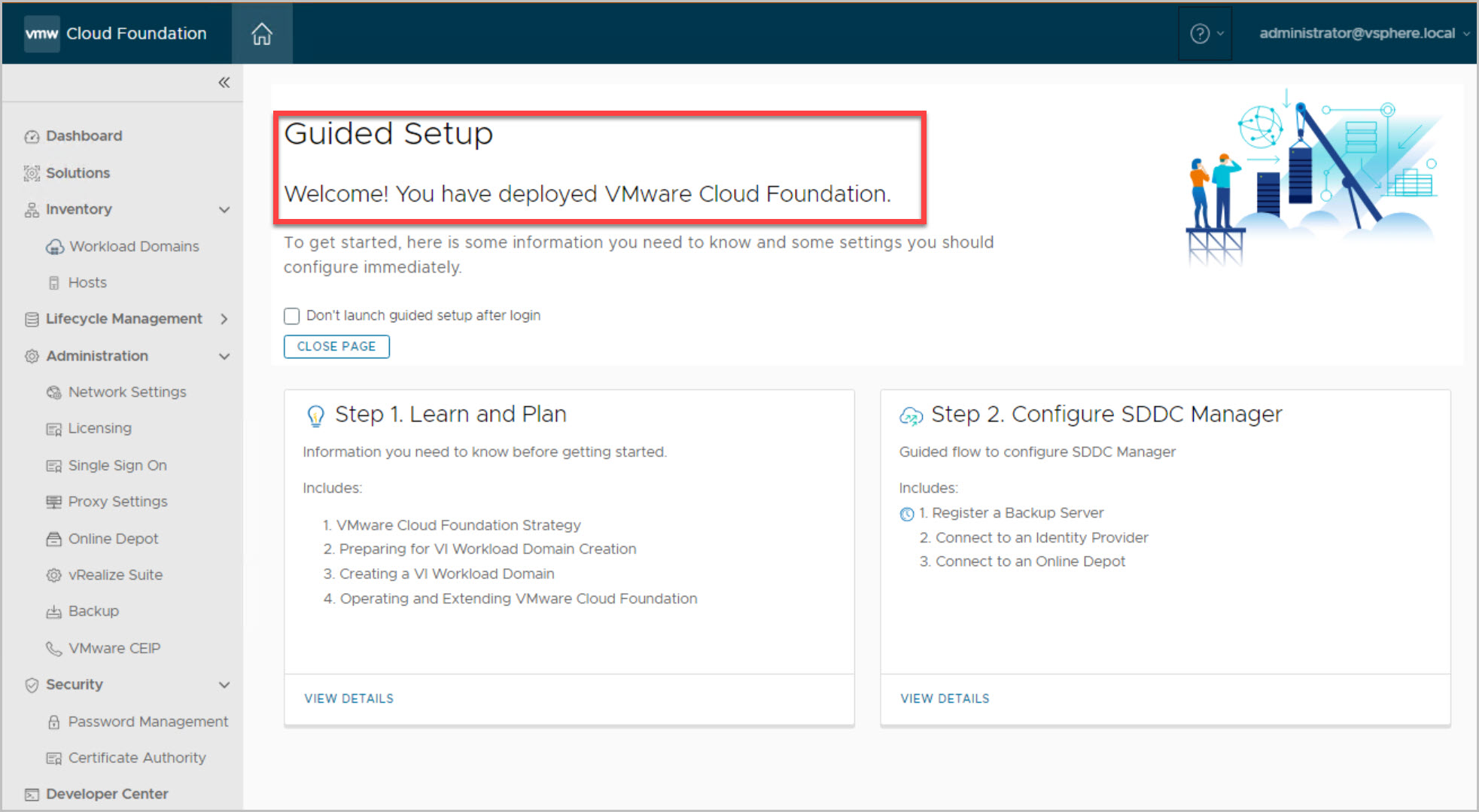
Task: Collapse the sidebar with double chevron icon
Action: (224, 83)
